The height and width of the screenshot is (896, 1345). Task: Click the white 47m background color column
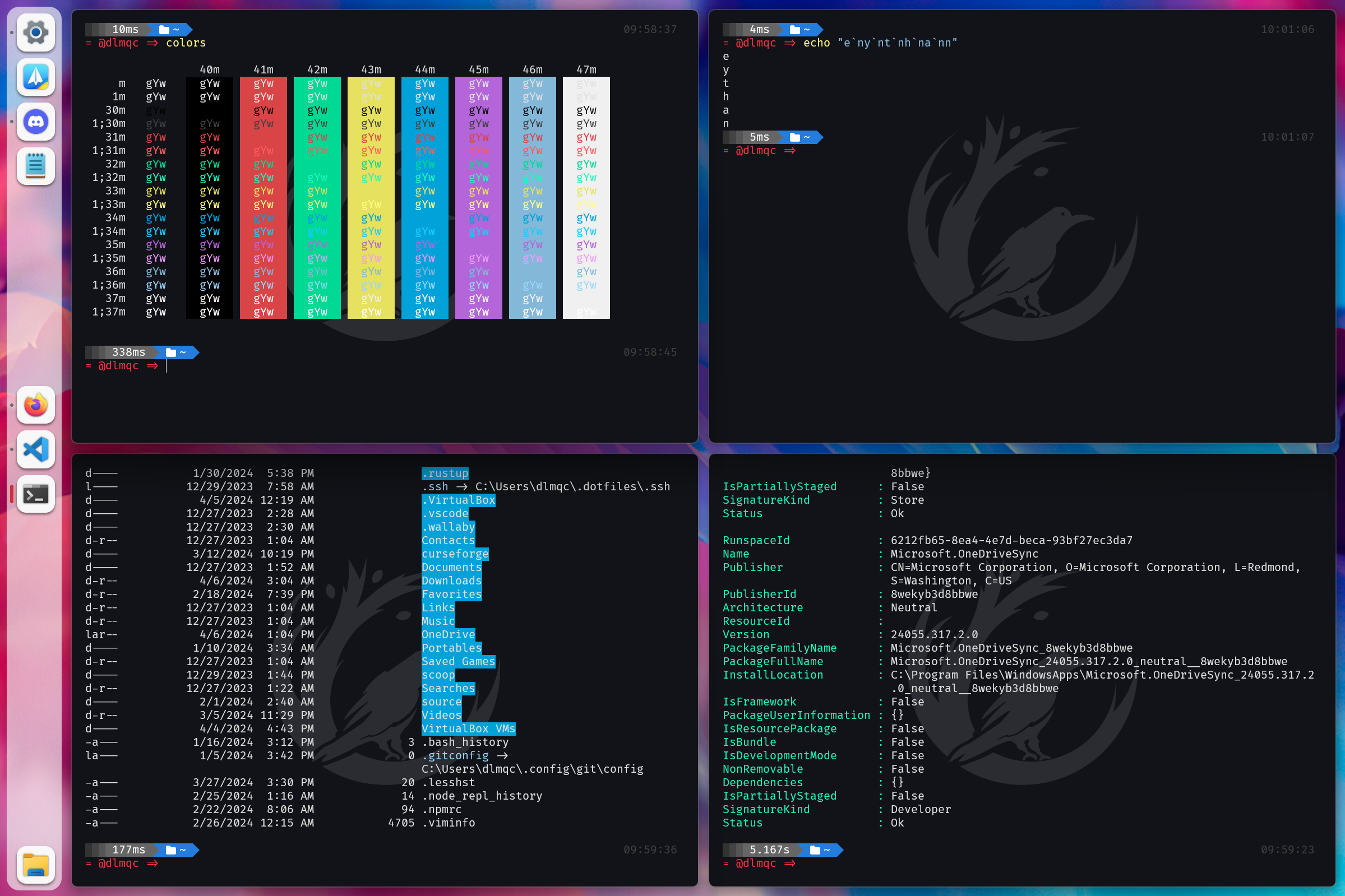point(586,198)
